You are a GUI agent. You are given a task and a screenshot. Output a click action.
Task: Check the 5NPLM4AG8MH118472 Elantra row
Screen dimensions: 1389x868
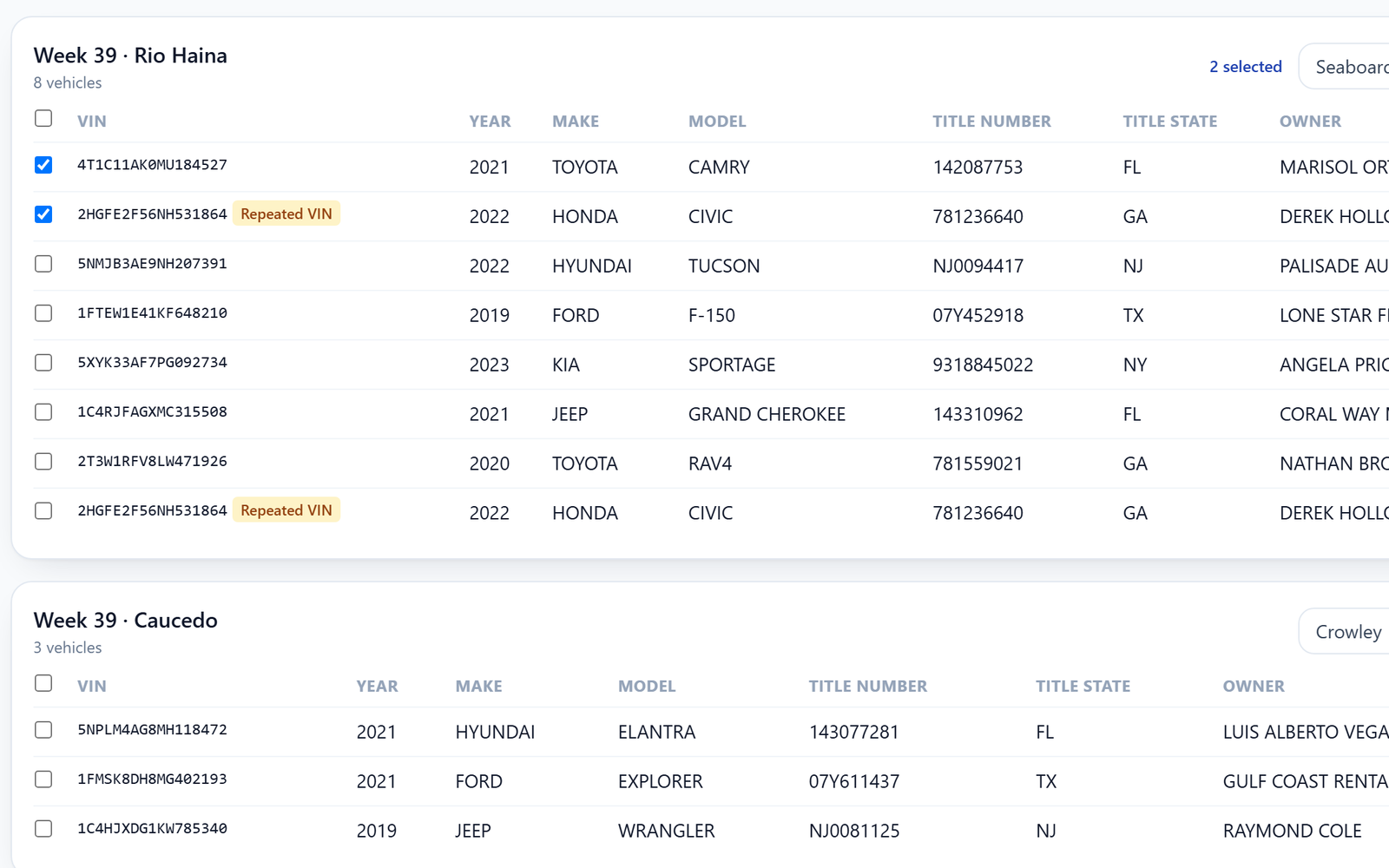tap(43, 730)
